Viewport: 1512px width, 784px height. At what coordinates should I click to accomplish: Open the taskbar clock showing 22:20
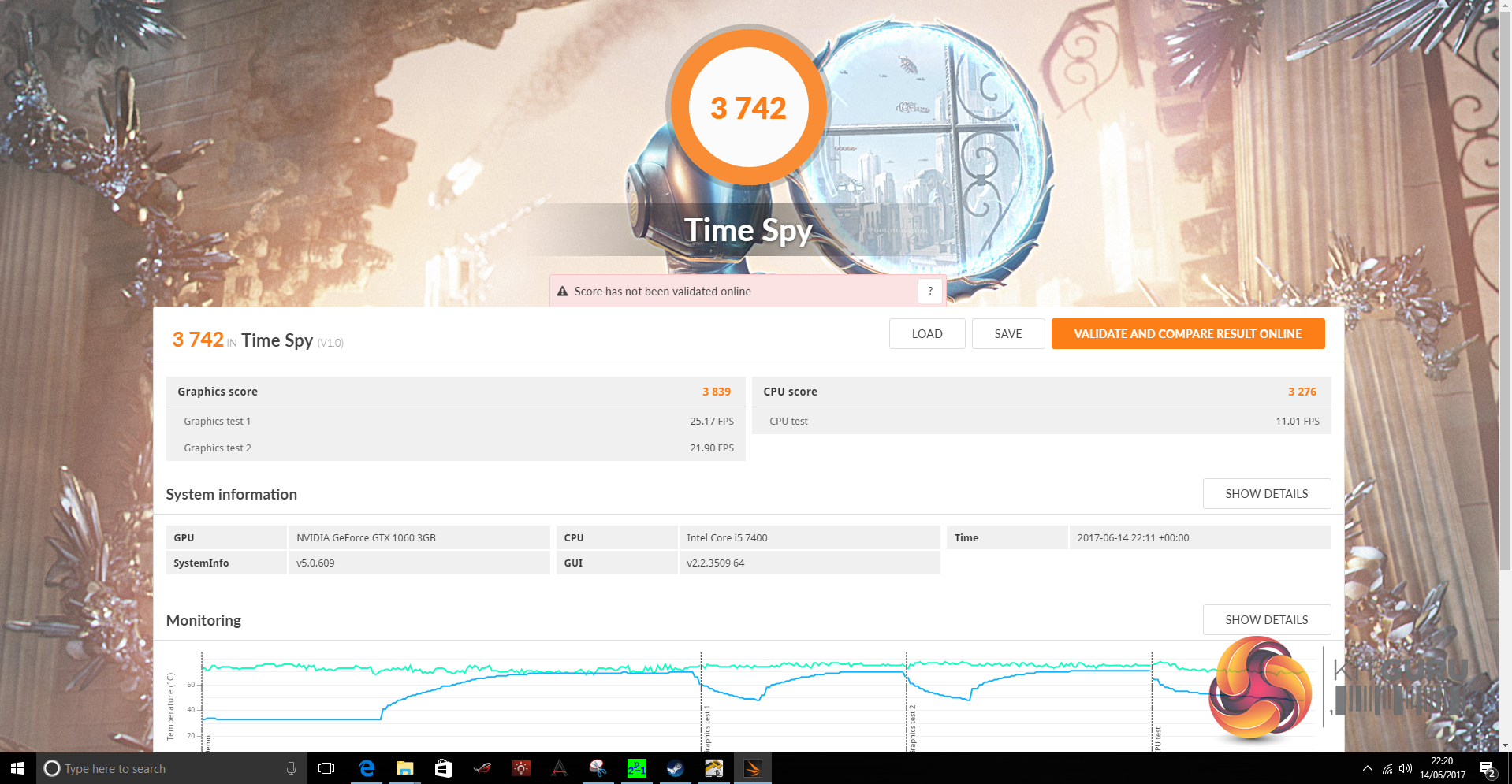tap(1443, 768)
